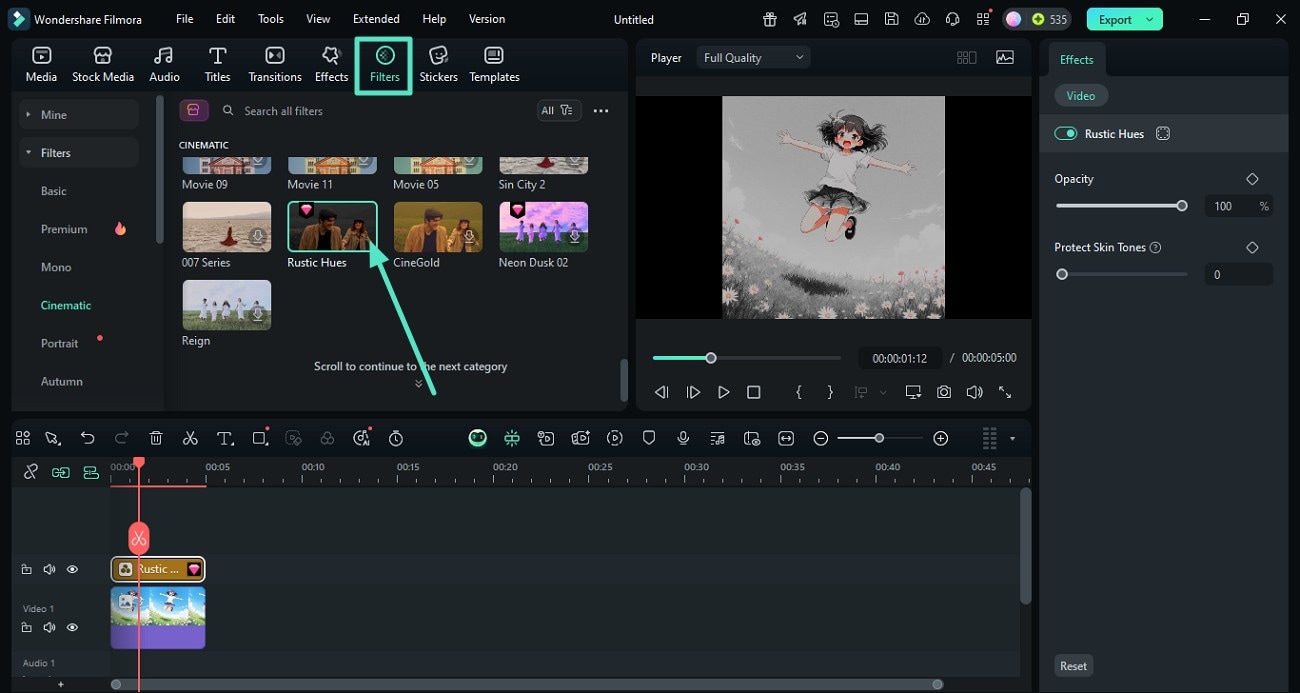Hide the Video 1 track
This screenshot has height=693, width=1300.
(72, 627)
